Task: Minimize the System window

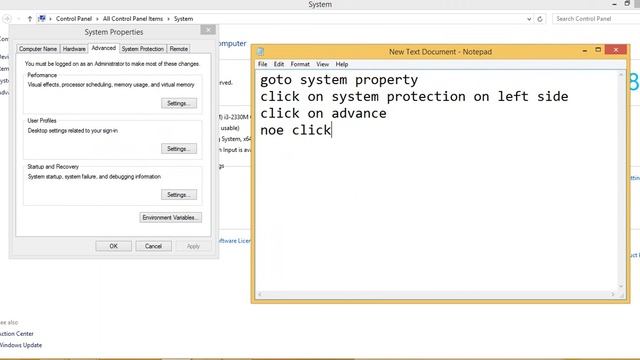Action: click(x=614, y=4)
